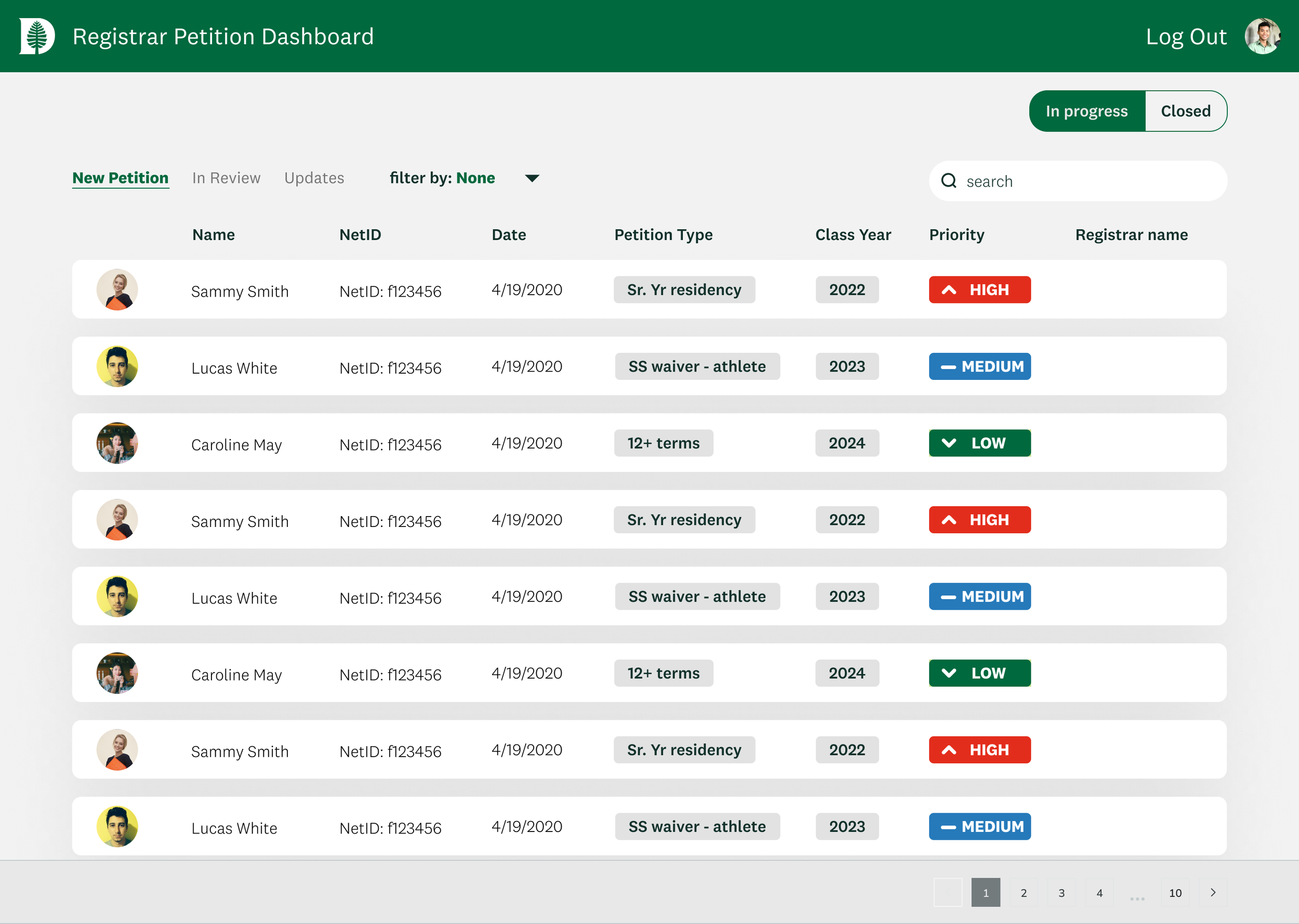Open the Updates tab
Viewport: 1299px width, 924px height.
pyautogui.click(x=314, y=178)
